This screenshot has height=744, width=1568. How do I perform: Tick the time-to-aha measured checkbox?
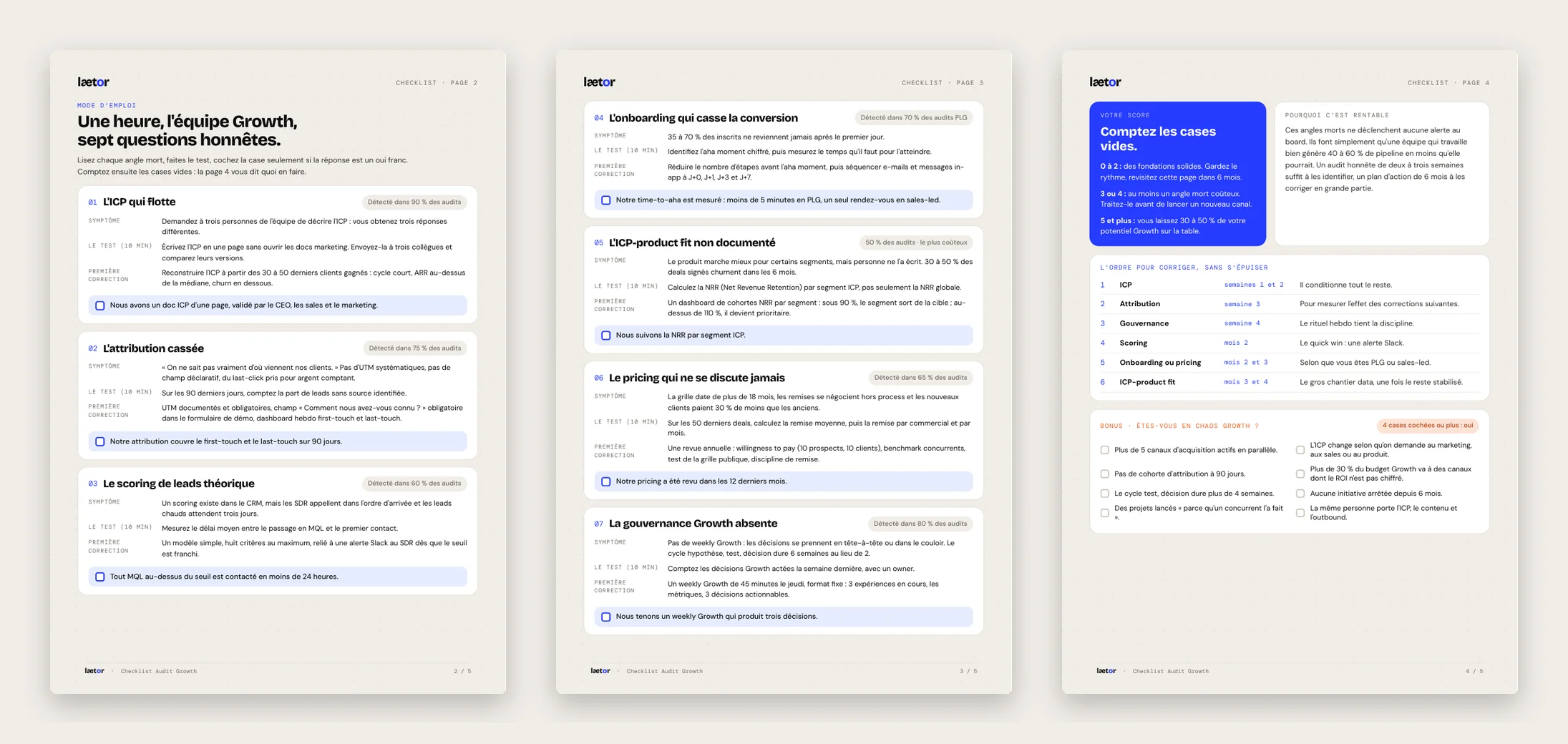click(606, 200)
